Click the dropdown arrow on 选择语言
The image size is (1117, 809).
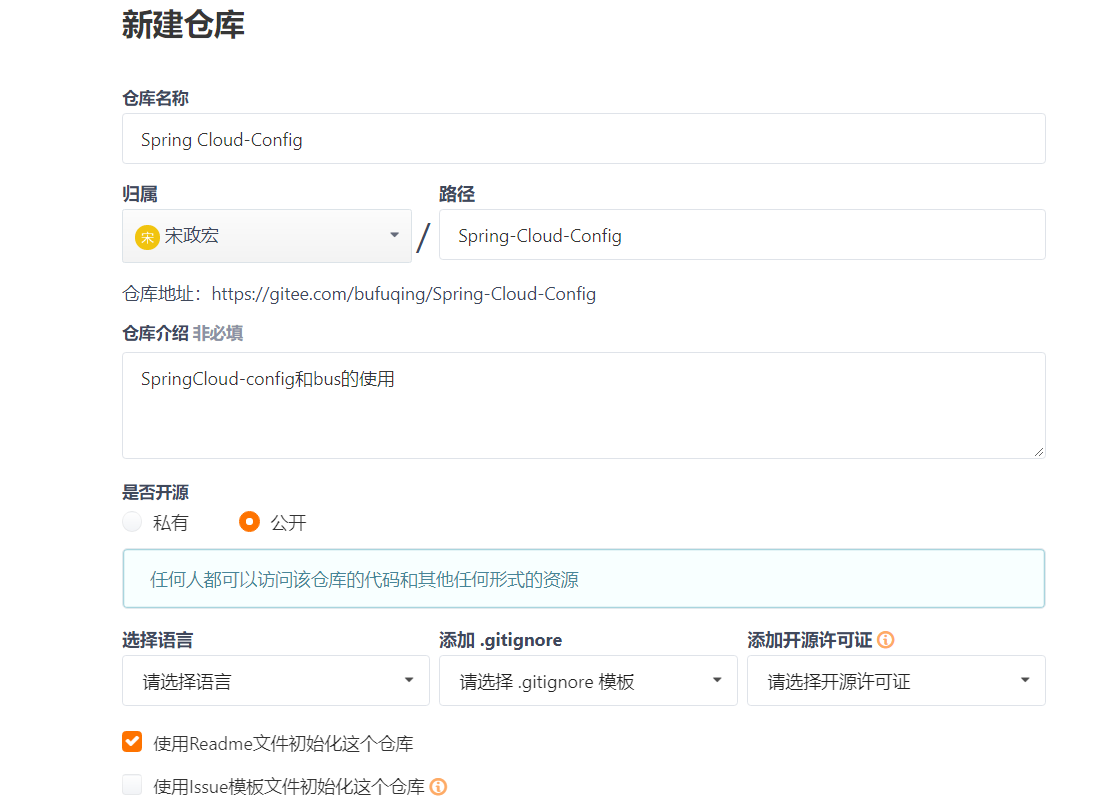pos(409,680)
